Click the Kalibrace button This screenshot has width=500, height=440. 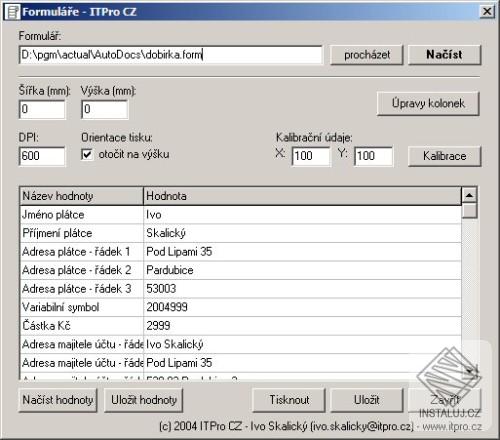tap(445, 156)
